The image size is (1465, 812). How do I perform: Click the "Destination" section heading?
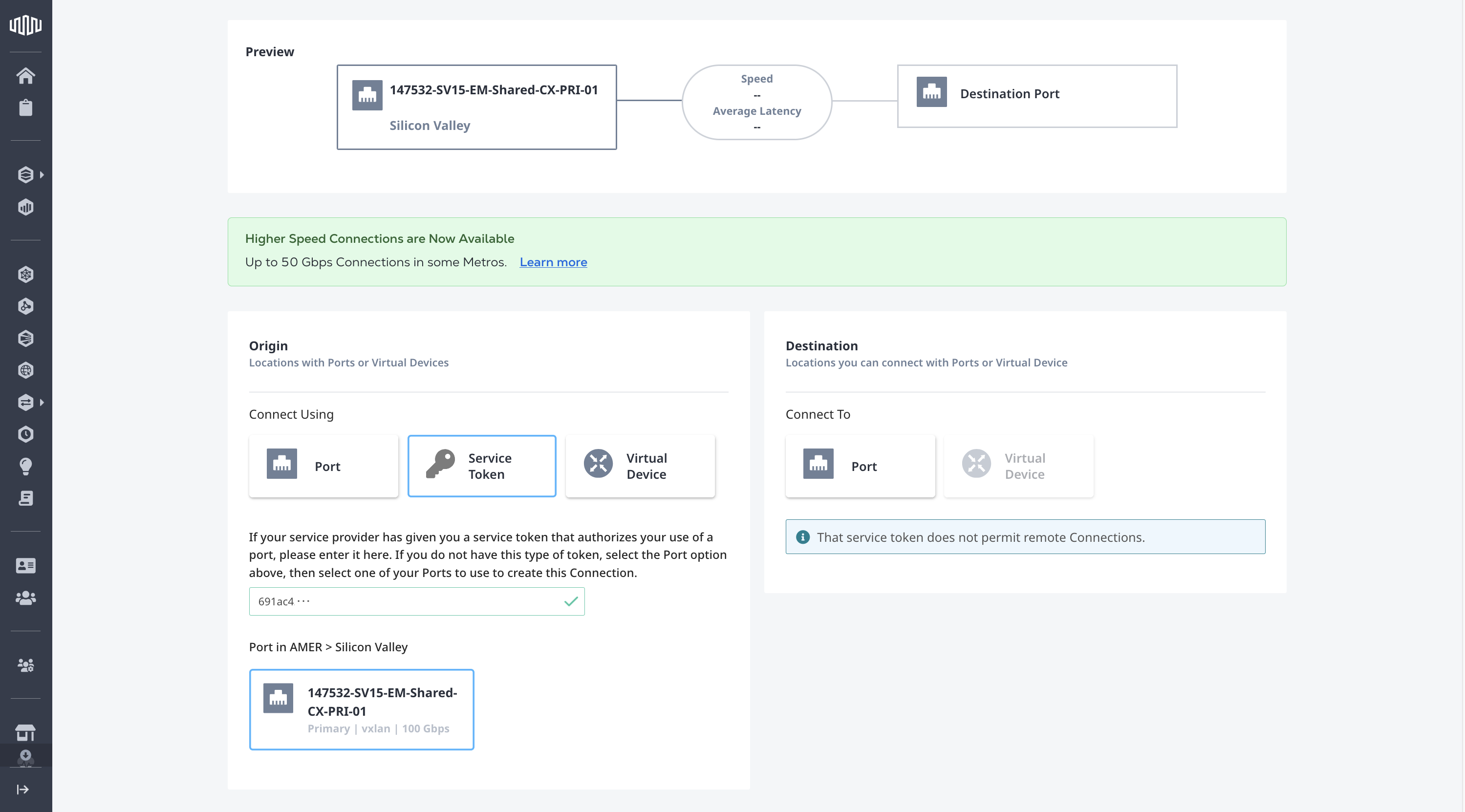822,346
